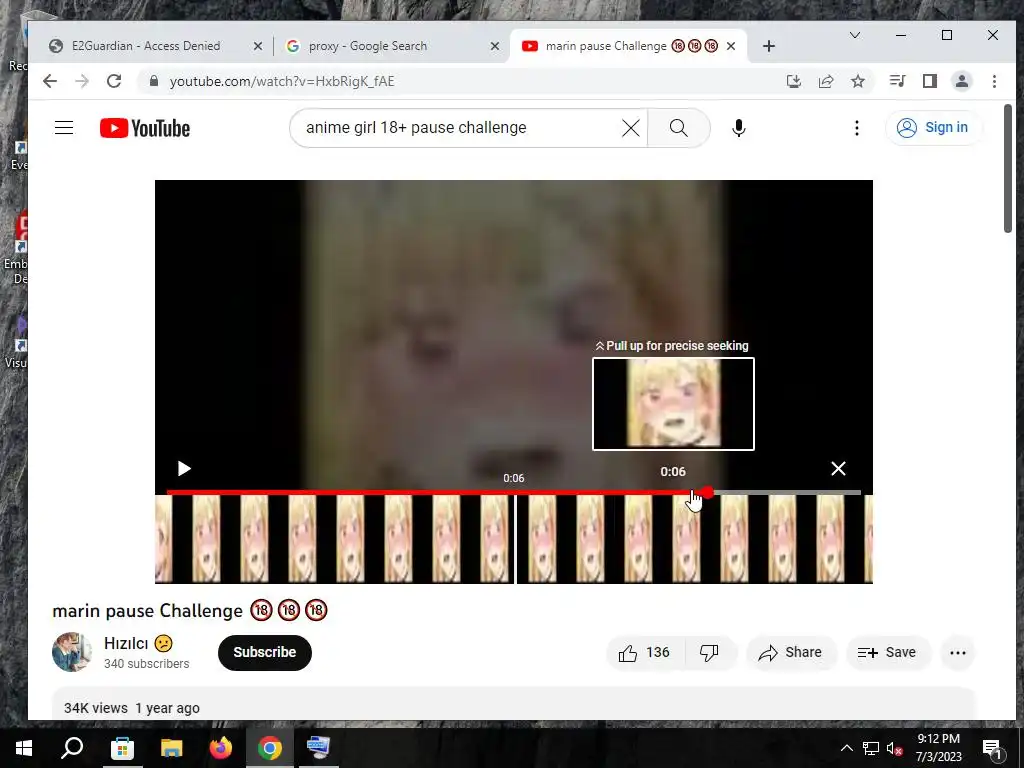The width and height of the screenshot is (1024, 768).
Task: Launch Firefox from the taskbar
Action: pos(221,748)
